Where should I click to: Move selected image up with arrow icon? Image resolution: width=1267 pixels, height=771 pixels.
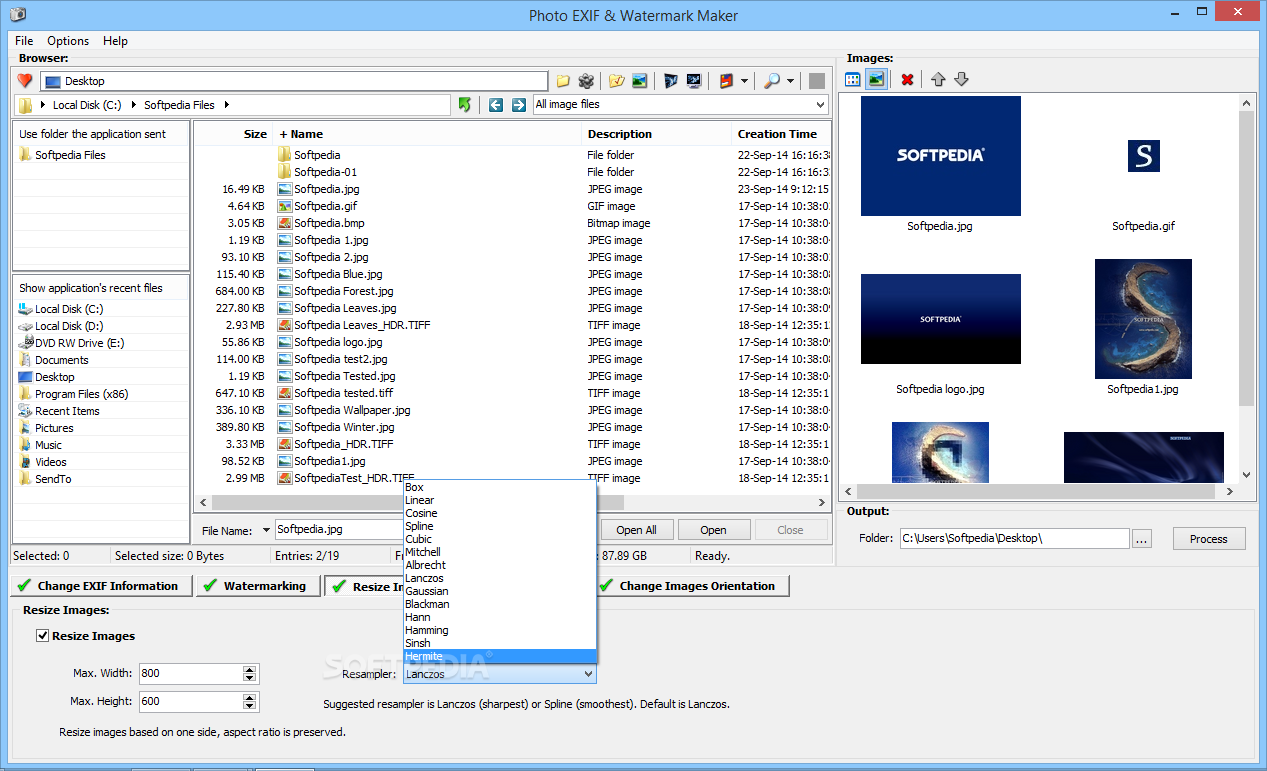coord(938,79)
